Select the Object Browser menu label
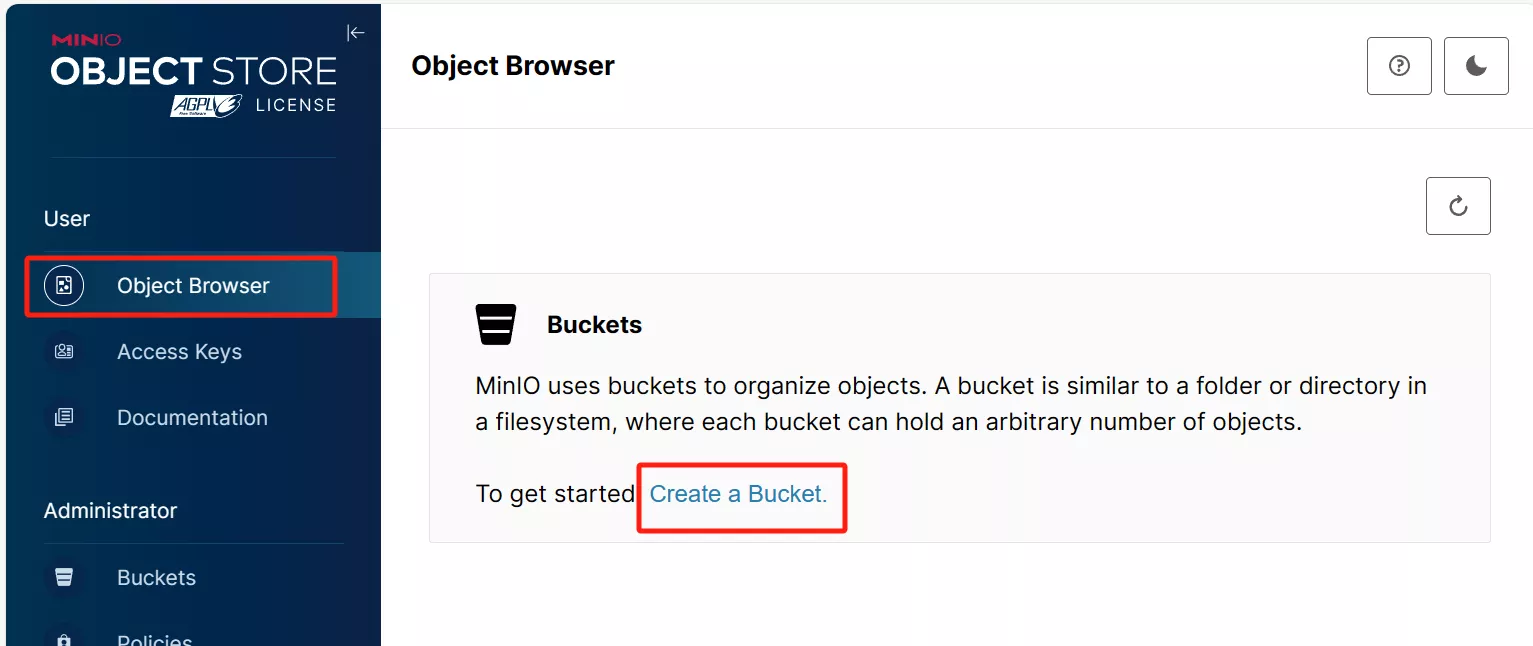The width and height of the screenshot is (1533, 646). (193, 286)
